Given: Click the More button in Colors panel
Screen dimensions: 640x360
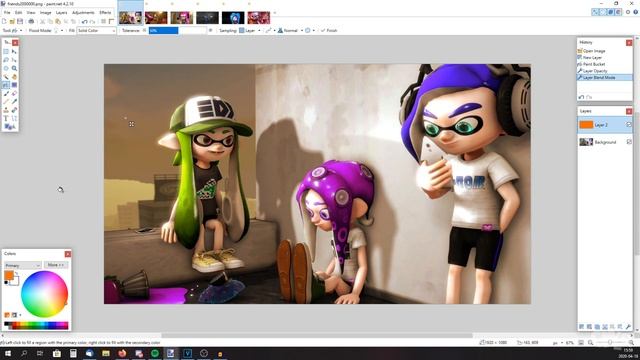Looking at the screenshot, I should 56,265.
